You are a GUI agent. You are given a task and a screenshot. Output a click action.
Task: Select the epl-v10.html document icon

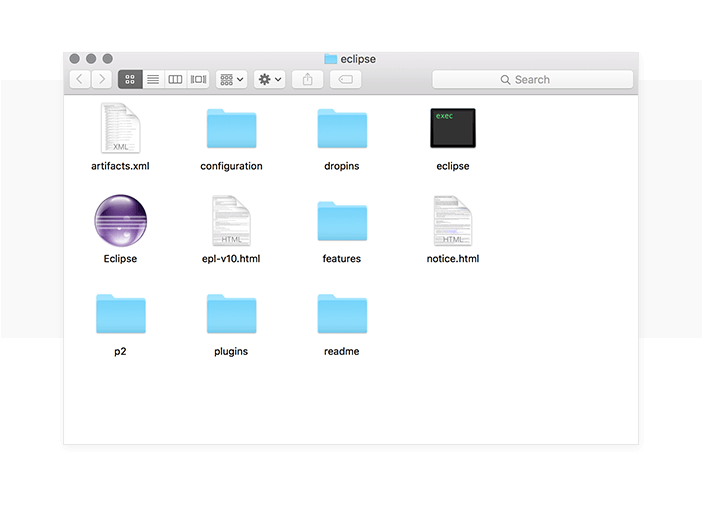(231, 221)
